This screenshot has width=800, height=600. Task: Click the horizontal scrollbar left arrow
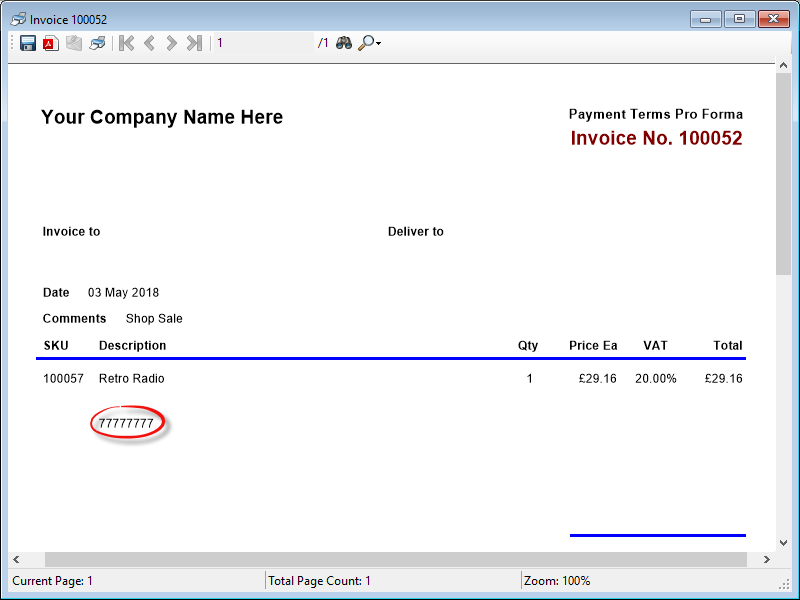pyautogui.click(x=17, y=558)
